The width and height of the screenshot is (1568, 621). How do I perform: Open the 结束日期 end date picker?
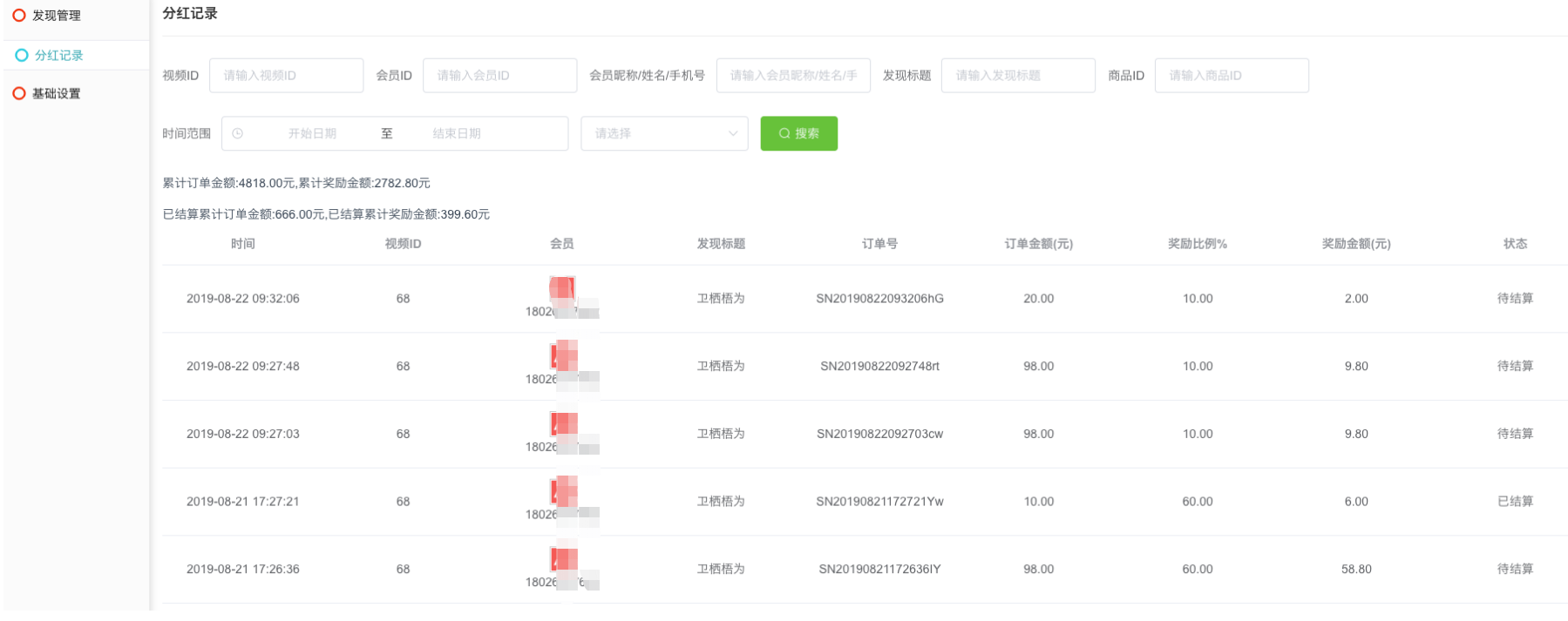click(457, 134)
